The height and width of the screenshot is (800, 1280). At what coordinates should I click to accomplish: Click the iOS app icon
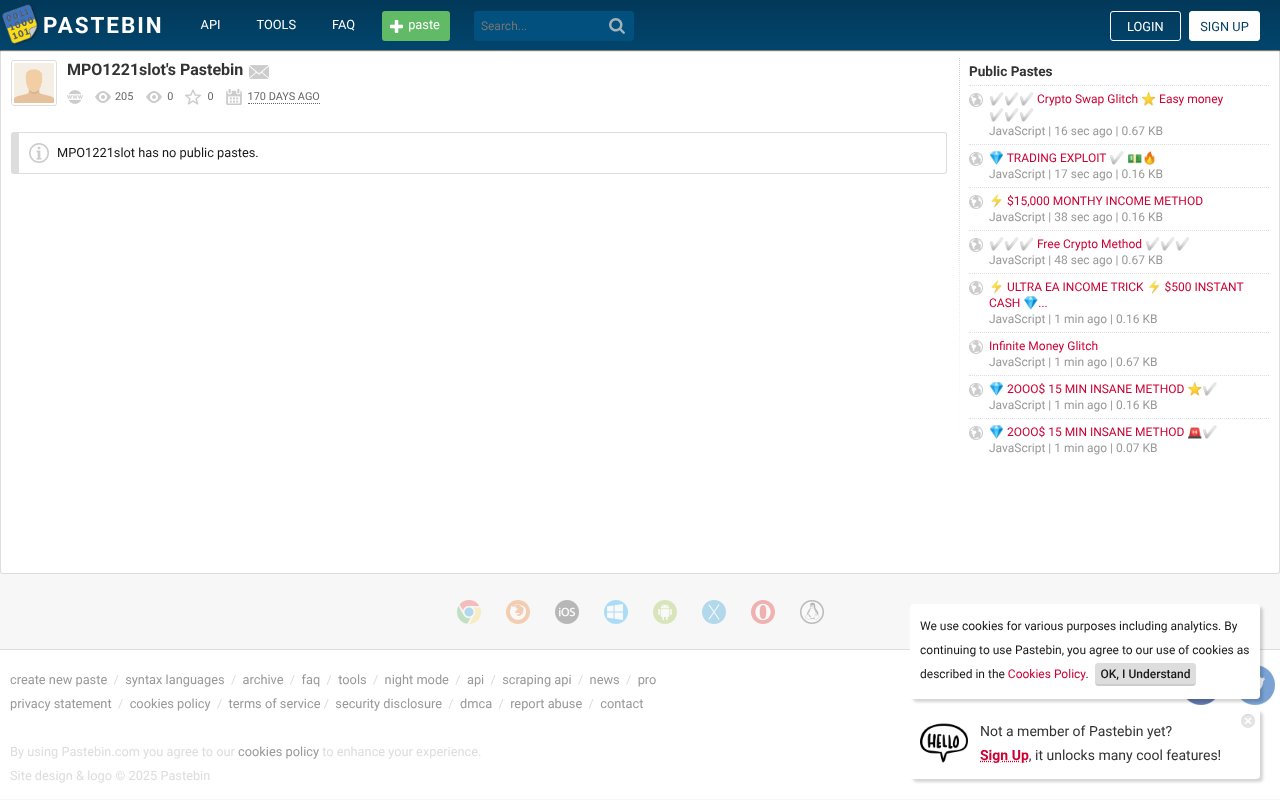567,612
